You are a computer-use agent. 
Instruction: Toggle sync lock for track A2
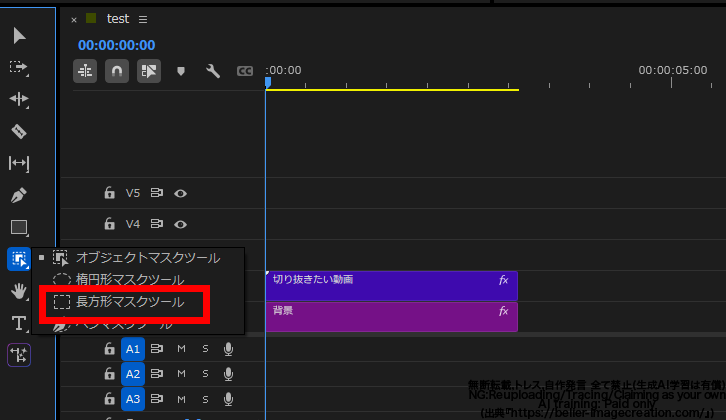[156, 373]
